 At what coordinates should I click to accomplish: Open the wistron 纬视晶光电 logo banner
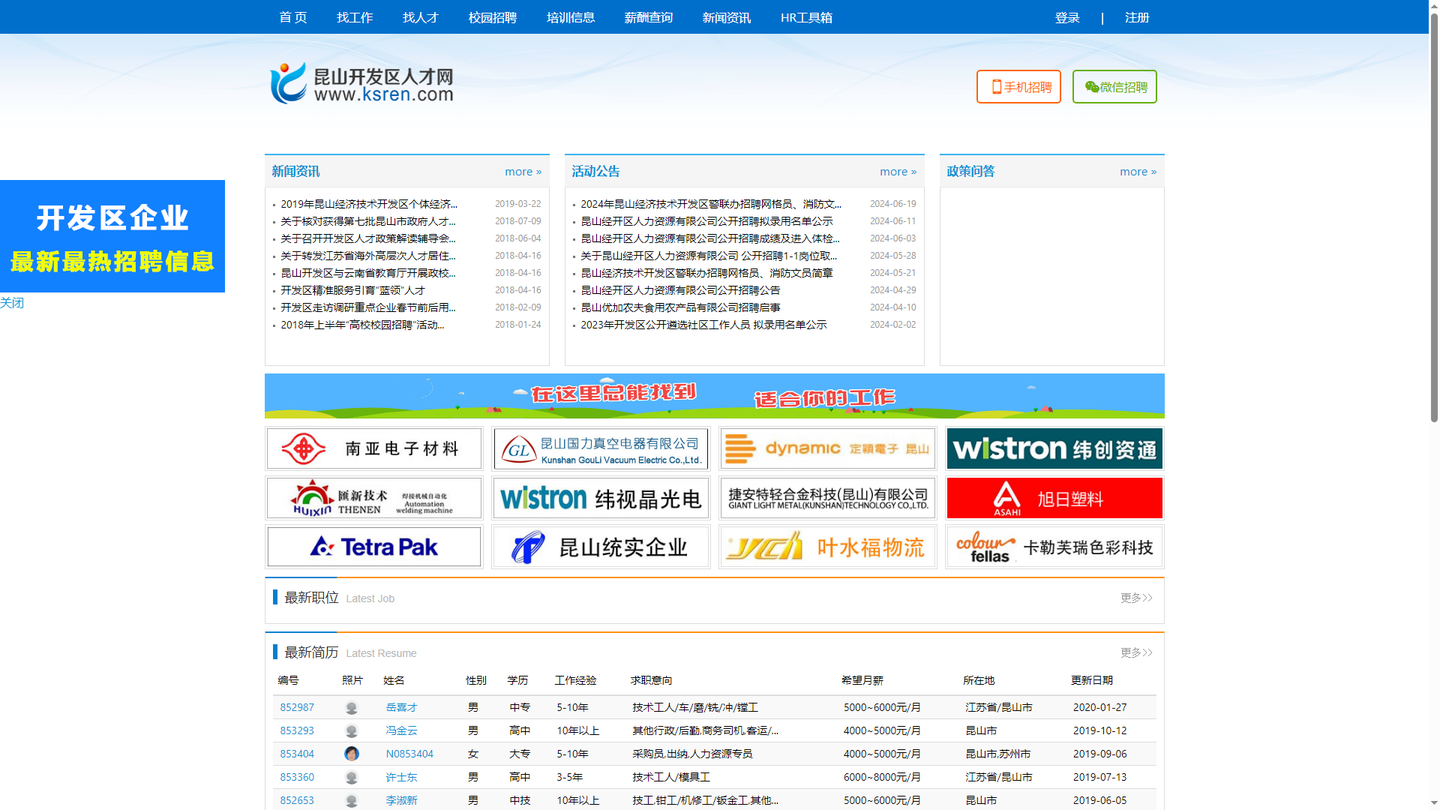(x=601, y=498)
